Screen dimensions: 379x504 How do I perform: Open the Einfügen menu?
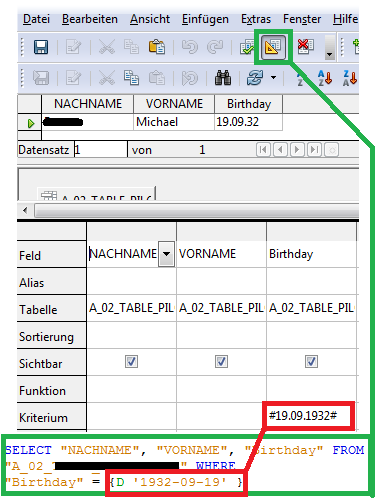(x=205, y=19)
